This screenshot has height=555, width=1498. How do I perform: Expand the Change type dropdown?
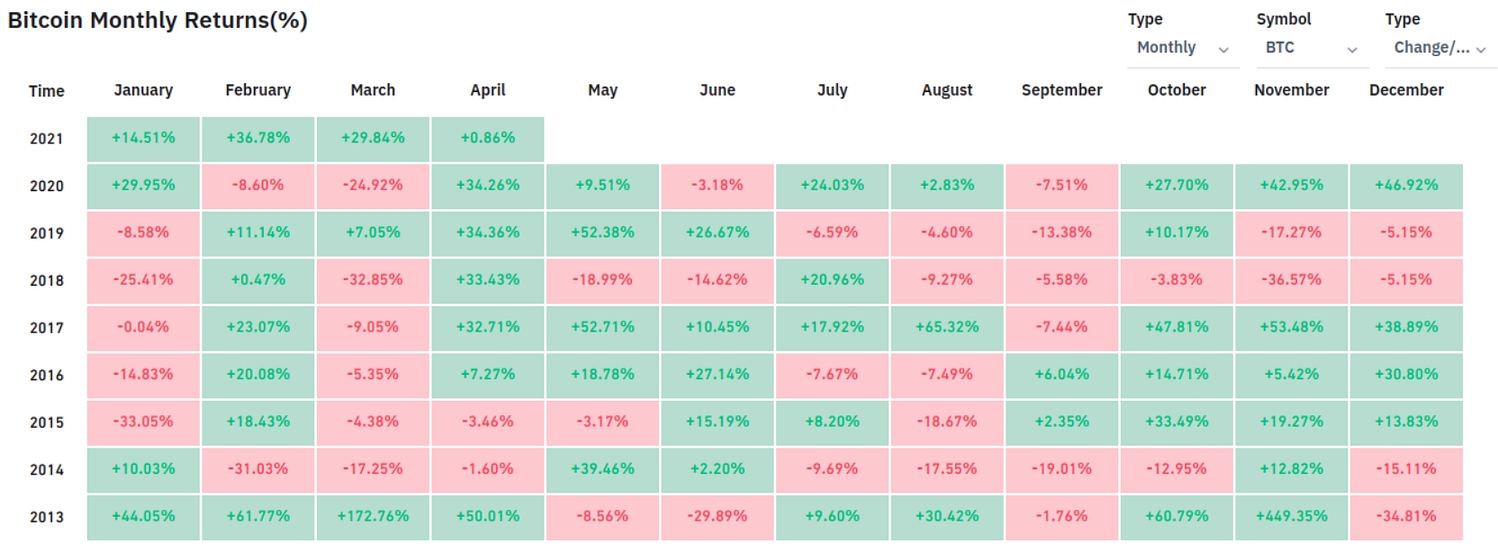click(x=1439, y=48)
